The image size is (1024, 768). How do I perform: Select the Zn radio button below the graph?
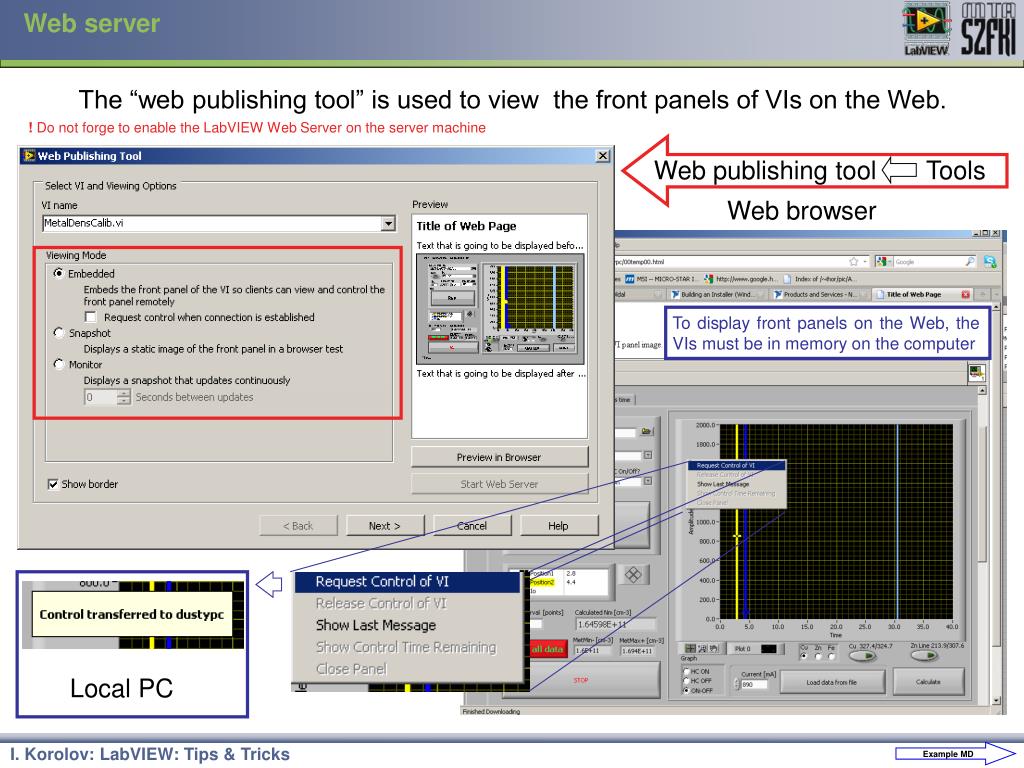tap(818, 656)
